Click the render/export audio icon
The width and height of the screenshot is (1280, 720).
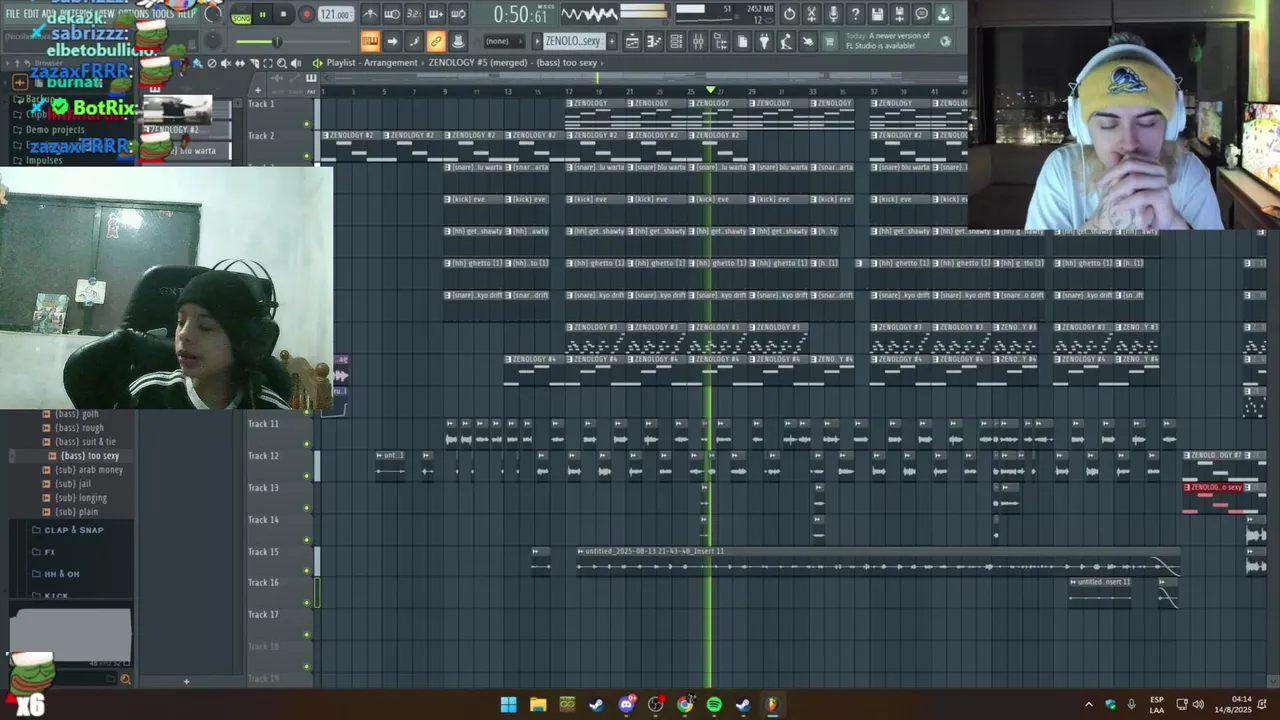click(900, 15)
